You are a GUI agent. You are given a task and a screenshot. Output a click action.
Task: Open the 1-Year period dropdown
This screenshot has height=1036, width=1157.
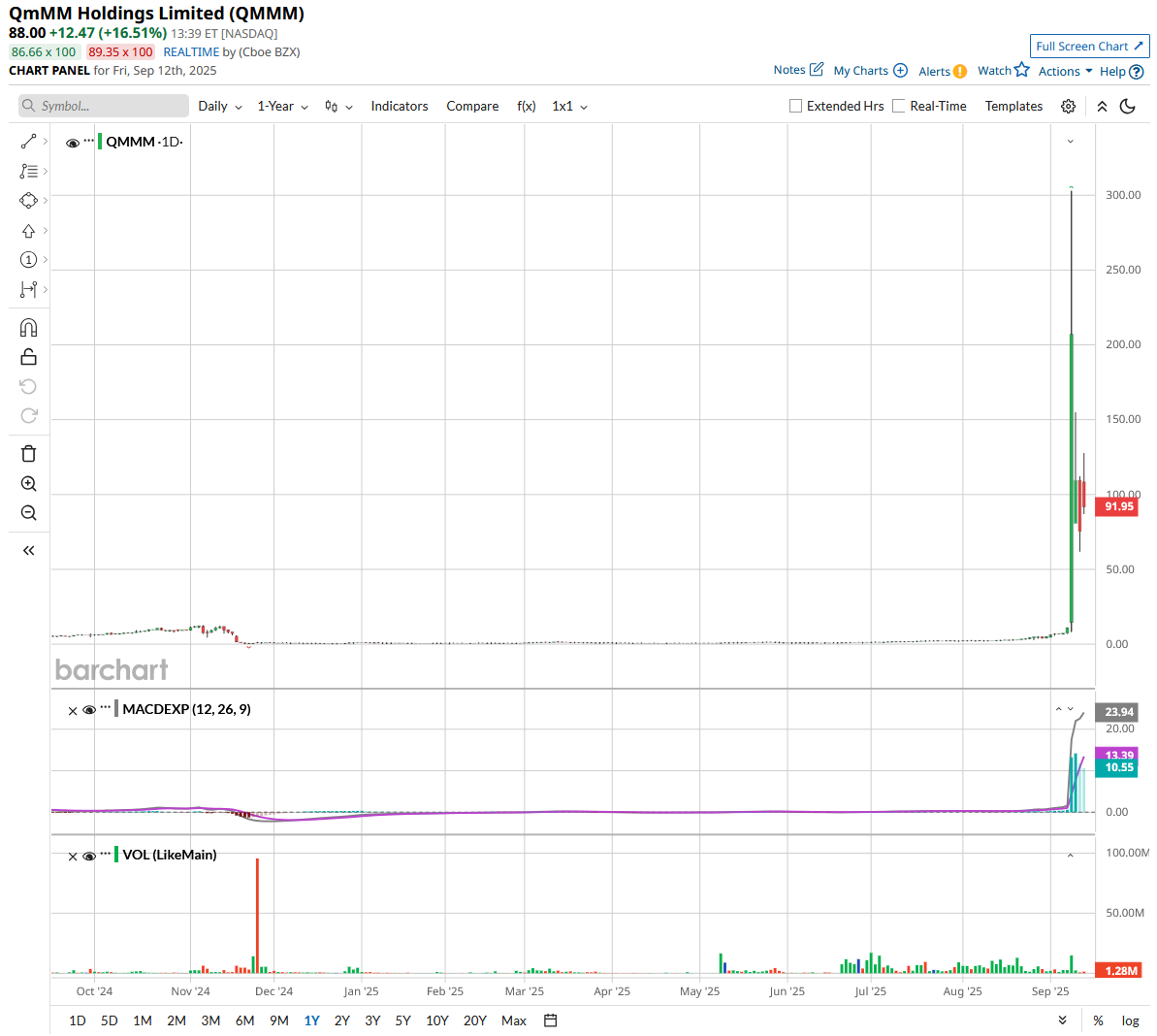[282, 107]
